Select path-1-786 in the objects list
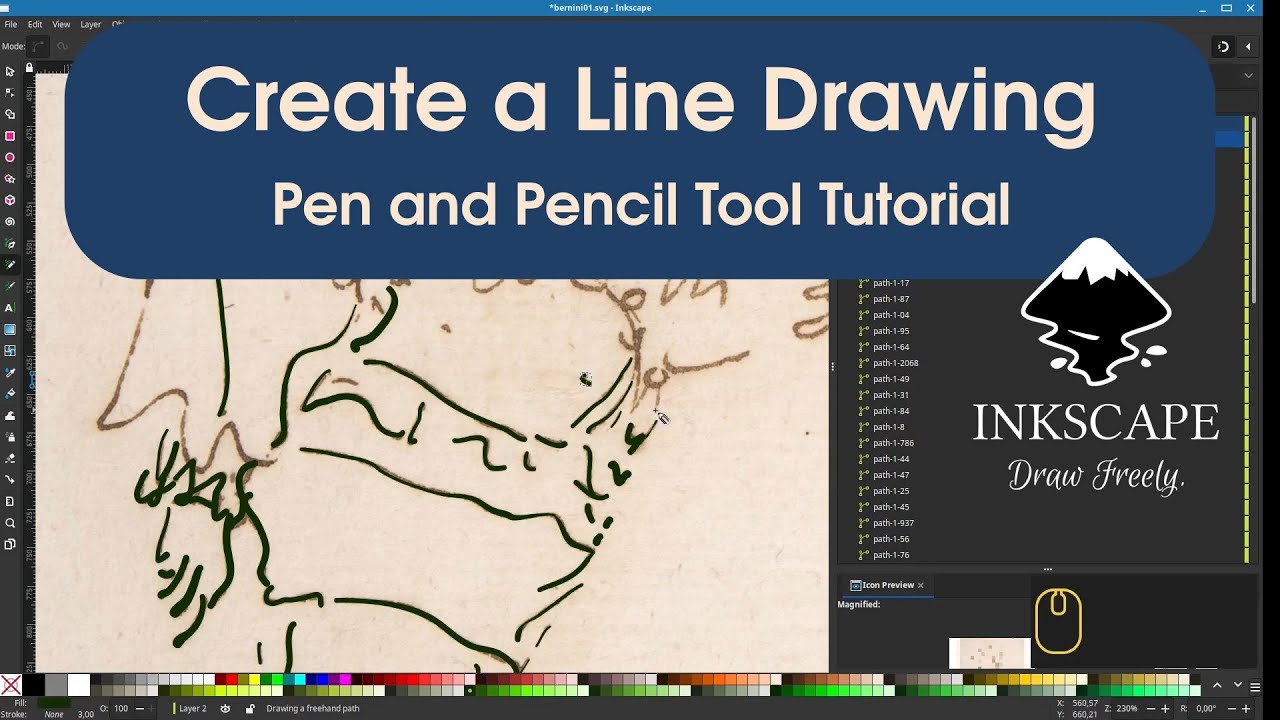 893,443
